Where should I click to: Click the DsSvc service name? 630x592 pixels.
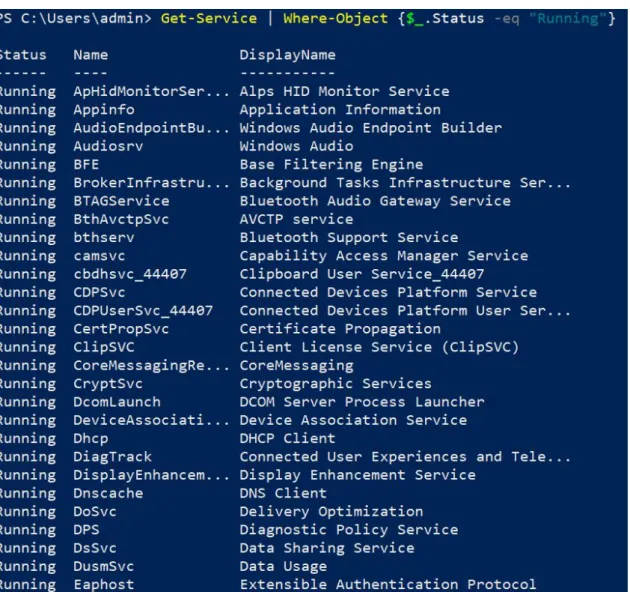coord(95,548)
